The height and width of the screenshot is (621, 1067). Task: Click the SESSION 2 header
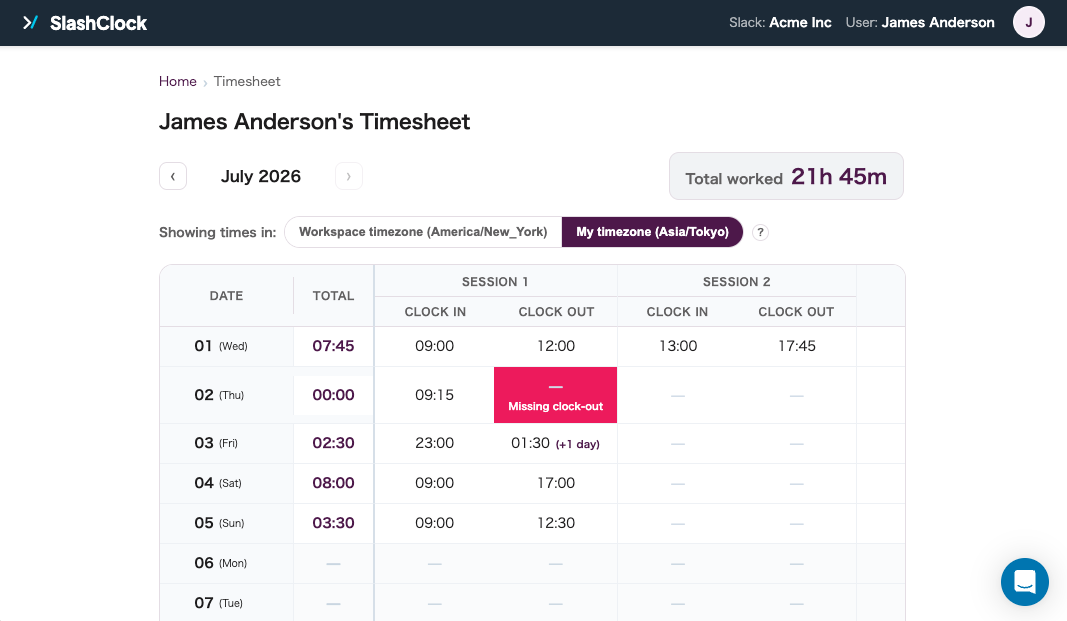tap(736, 282)
